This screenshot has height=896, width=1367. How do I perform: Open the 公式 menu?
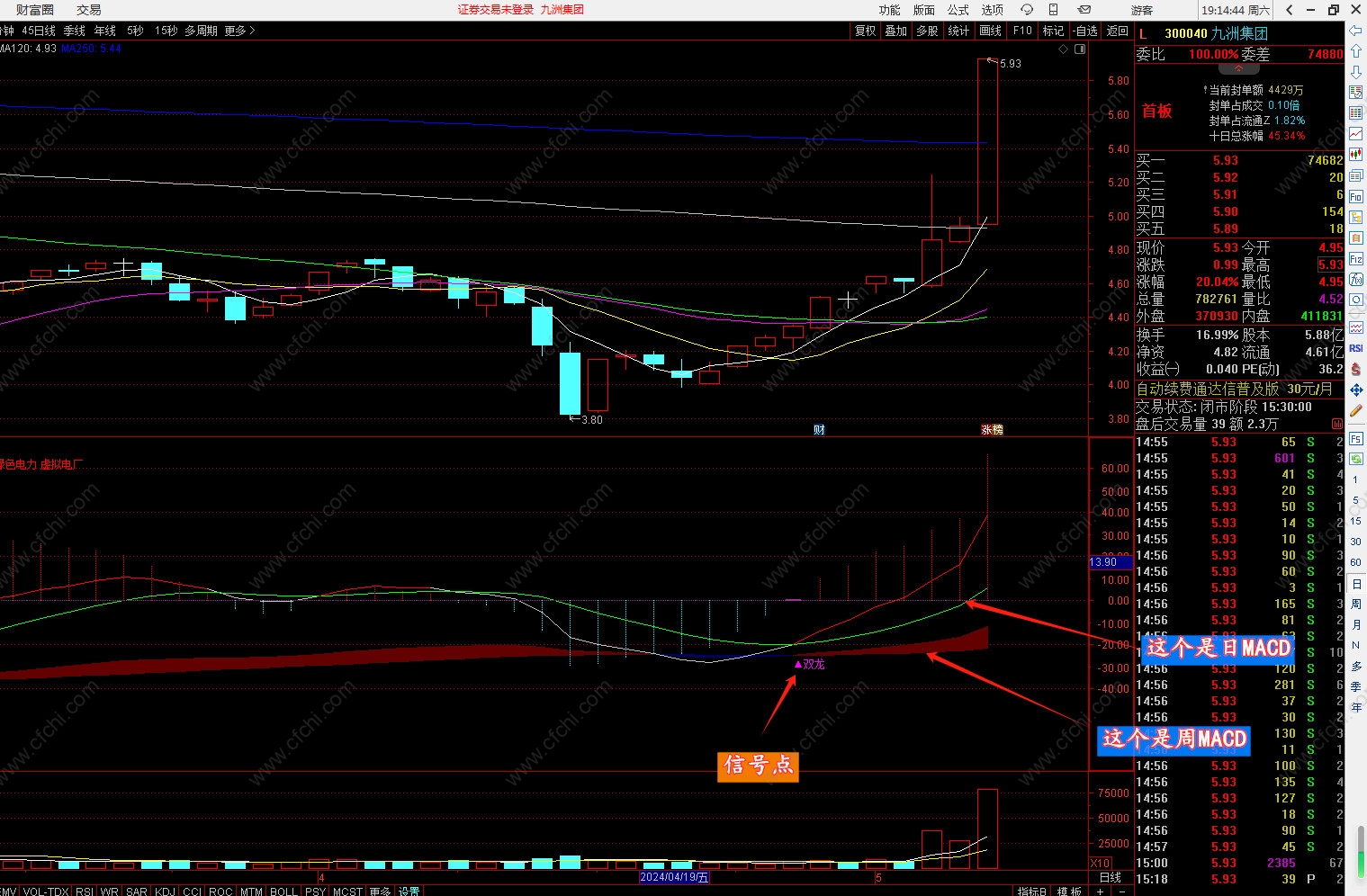[958, 10]
